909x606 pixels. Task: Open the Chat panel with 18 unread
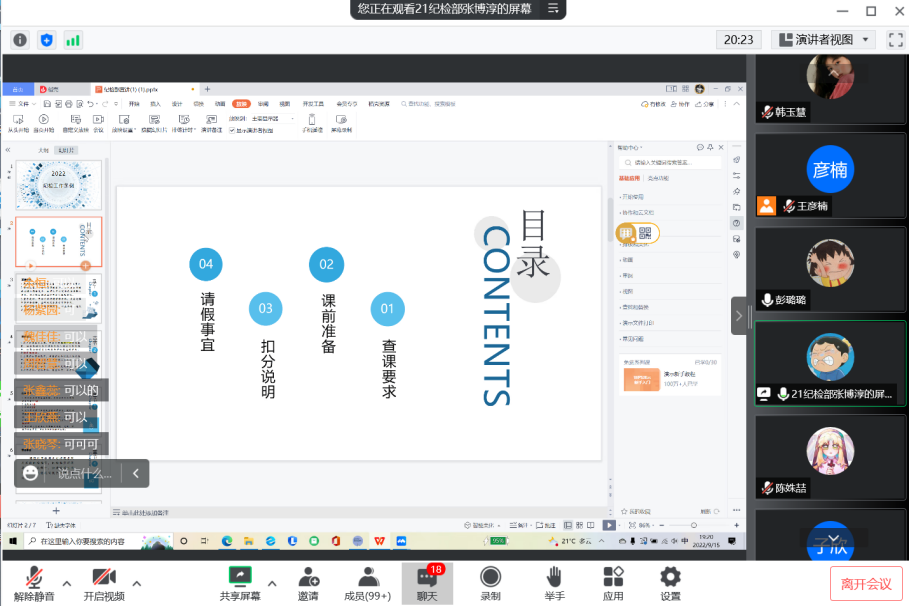point(427,583)
